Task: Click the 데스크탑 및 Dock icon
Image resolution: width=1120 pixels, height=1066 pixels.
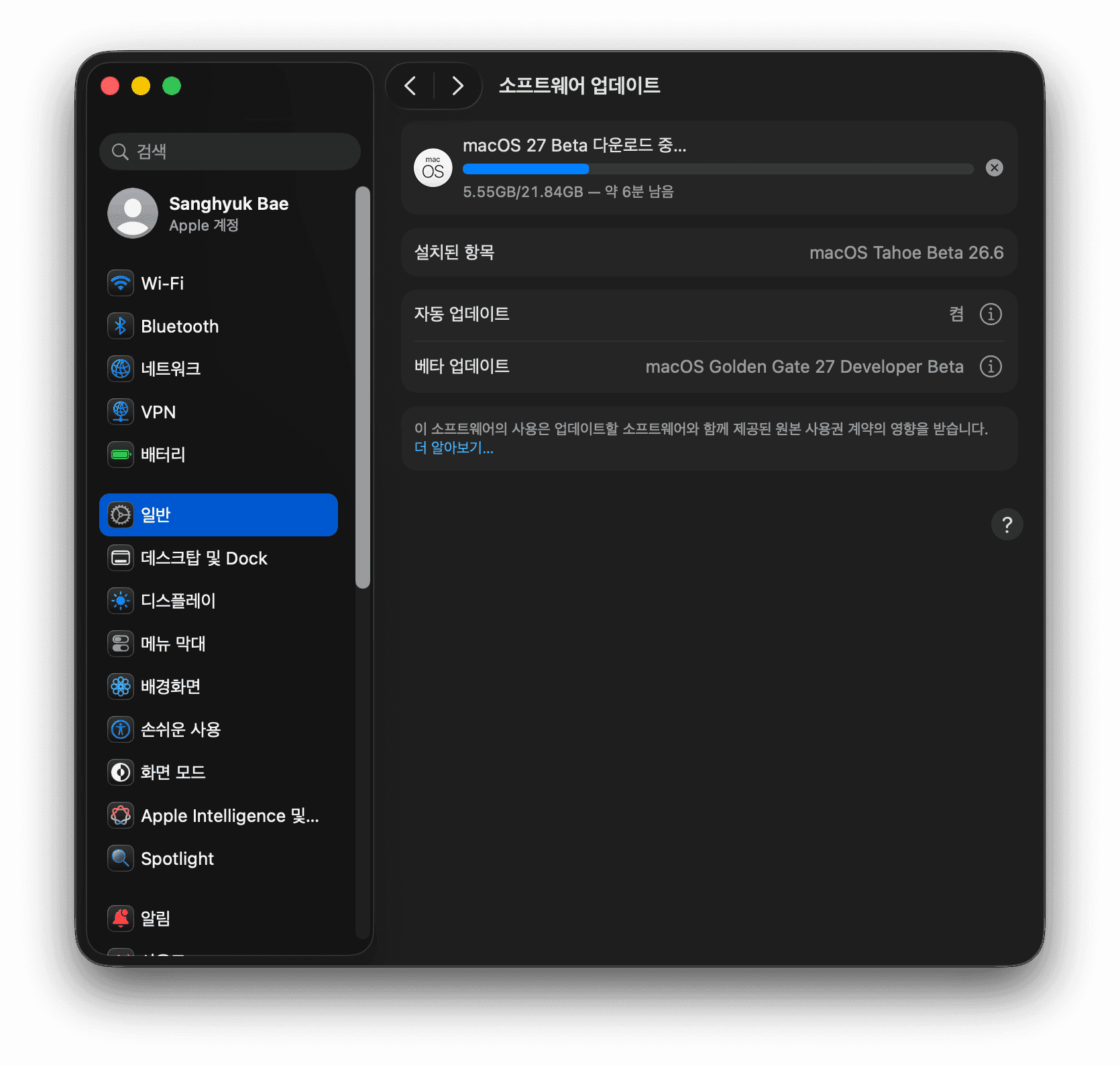Action: coord(121,558)
